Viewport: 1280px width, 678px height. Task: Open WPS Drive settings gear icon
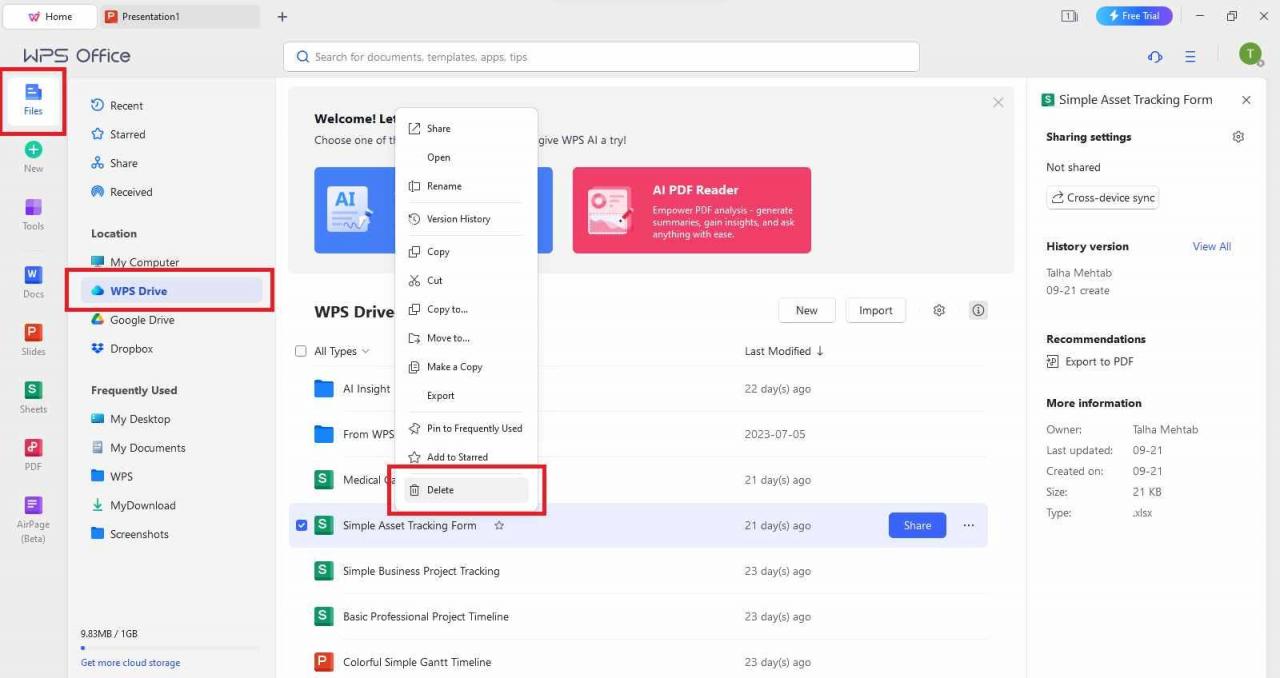pyautogui.click(x=939, y=310)
